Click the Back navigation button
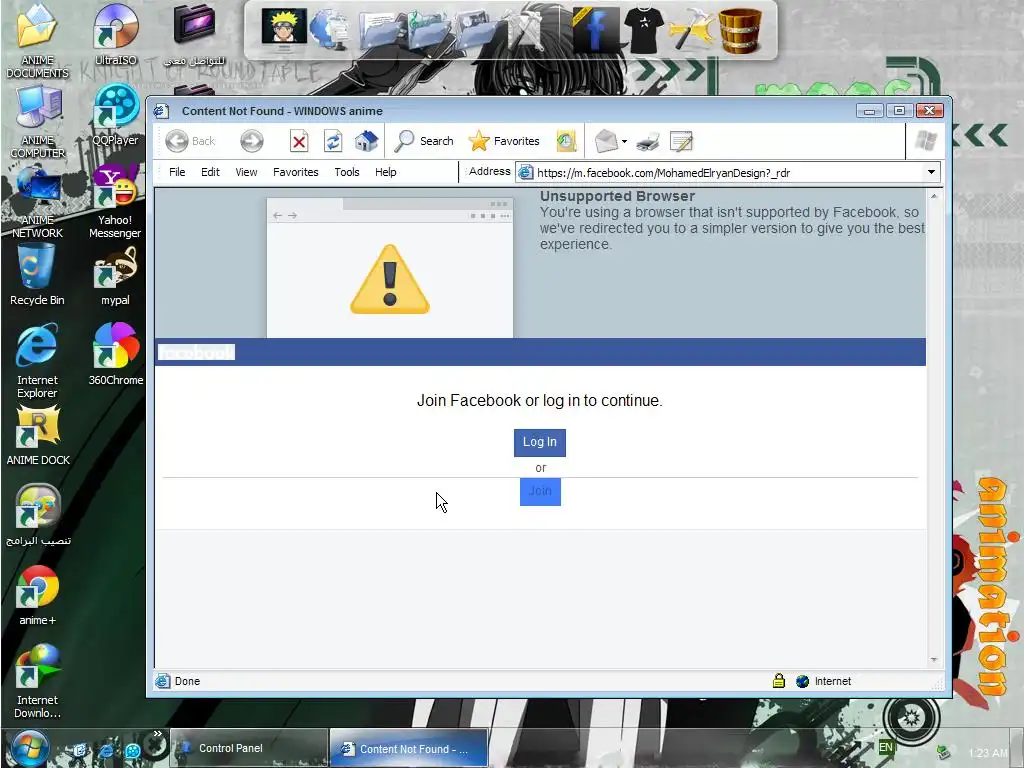This screenshot has height=768, width=1024. click(x=190, y=141)
